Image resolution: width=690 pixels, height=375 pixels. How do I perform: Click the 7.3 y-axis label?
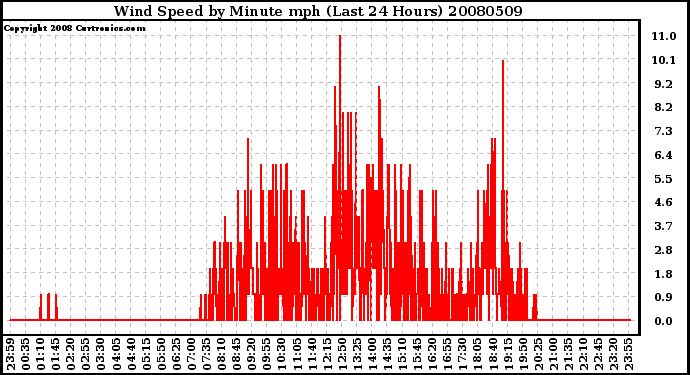click(664, 131)
